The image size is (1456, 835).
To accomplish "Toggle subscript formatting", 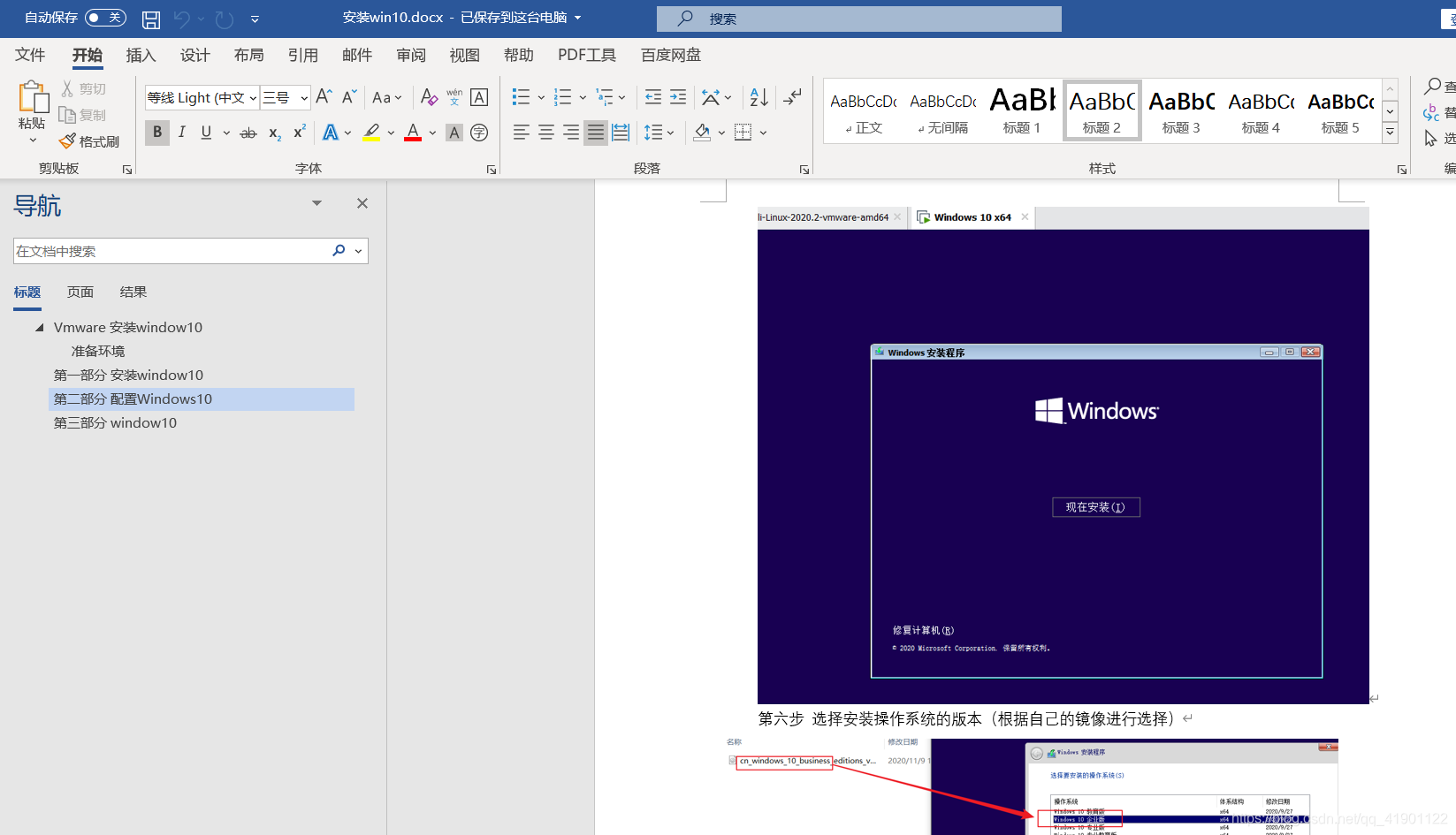I will click(275, 133).
